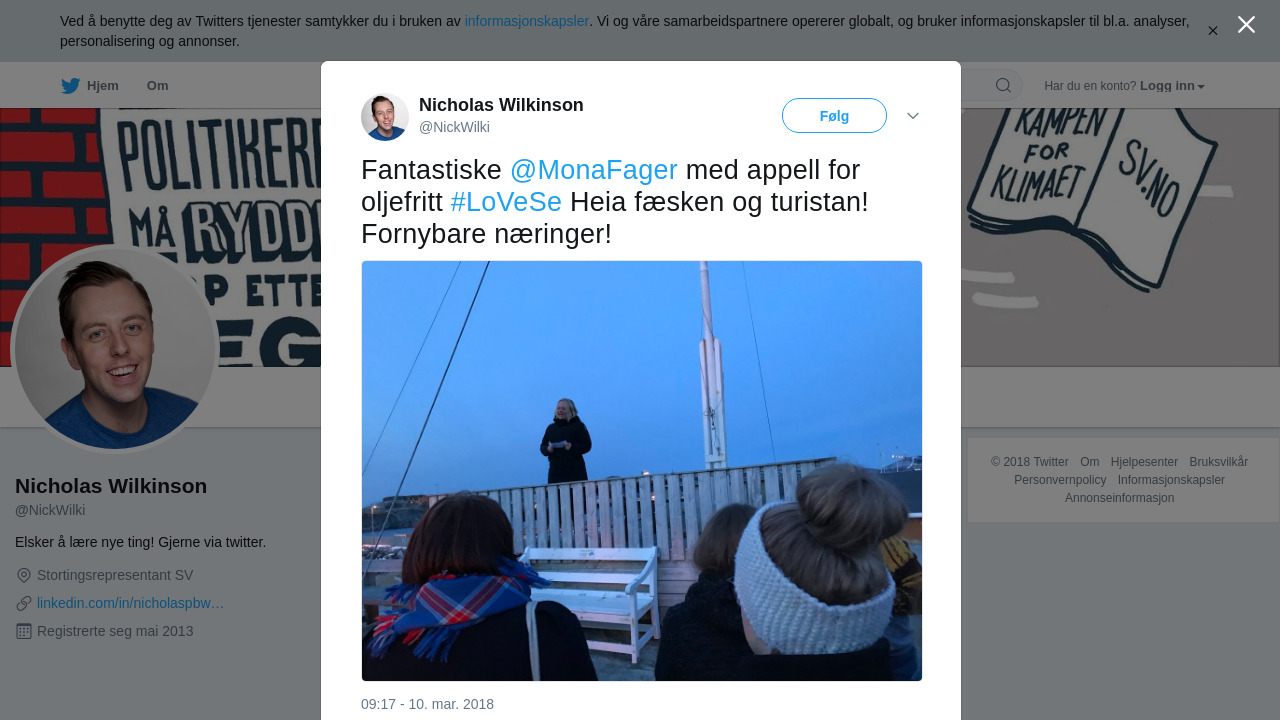Open Personvernpolicy footer link

point(1060,480)
